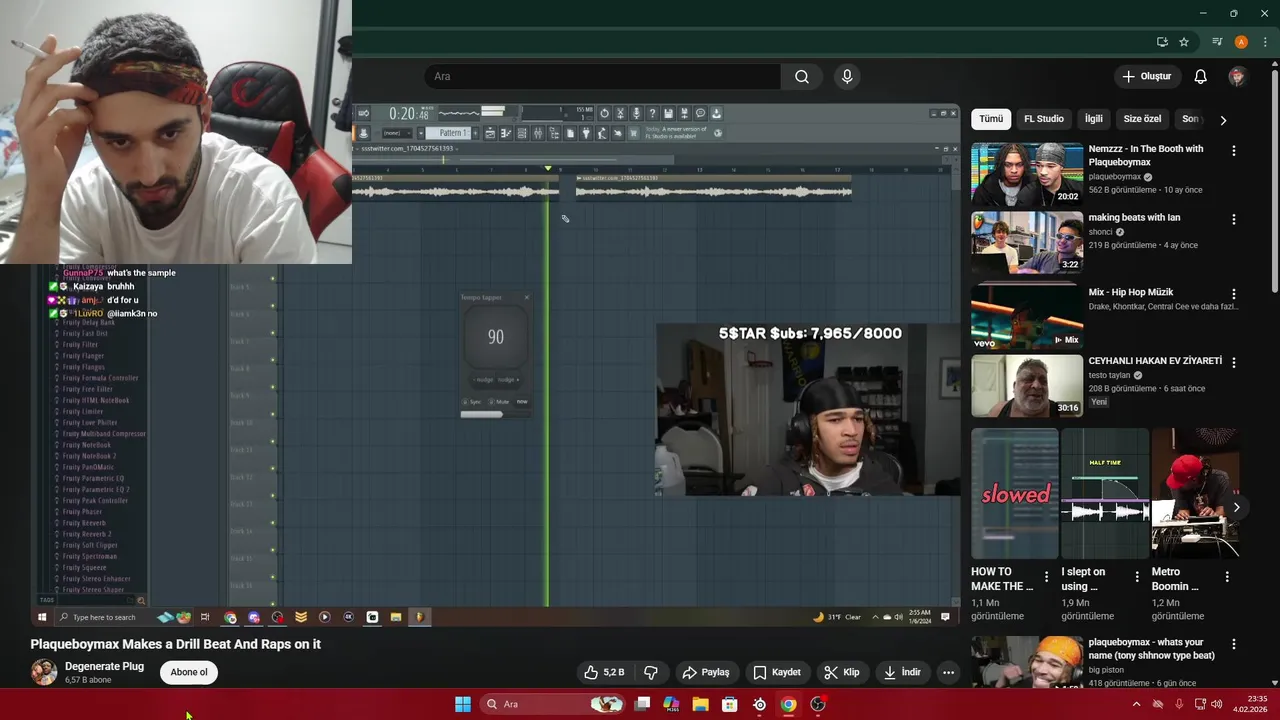Image resolution: width=1280 pixels, height=720 pixels.
Task: Save video with Kaydet button
Action: point(777,672)
